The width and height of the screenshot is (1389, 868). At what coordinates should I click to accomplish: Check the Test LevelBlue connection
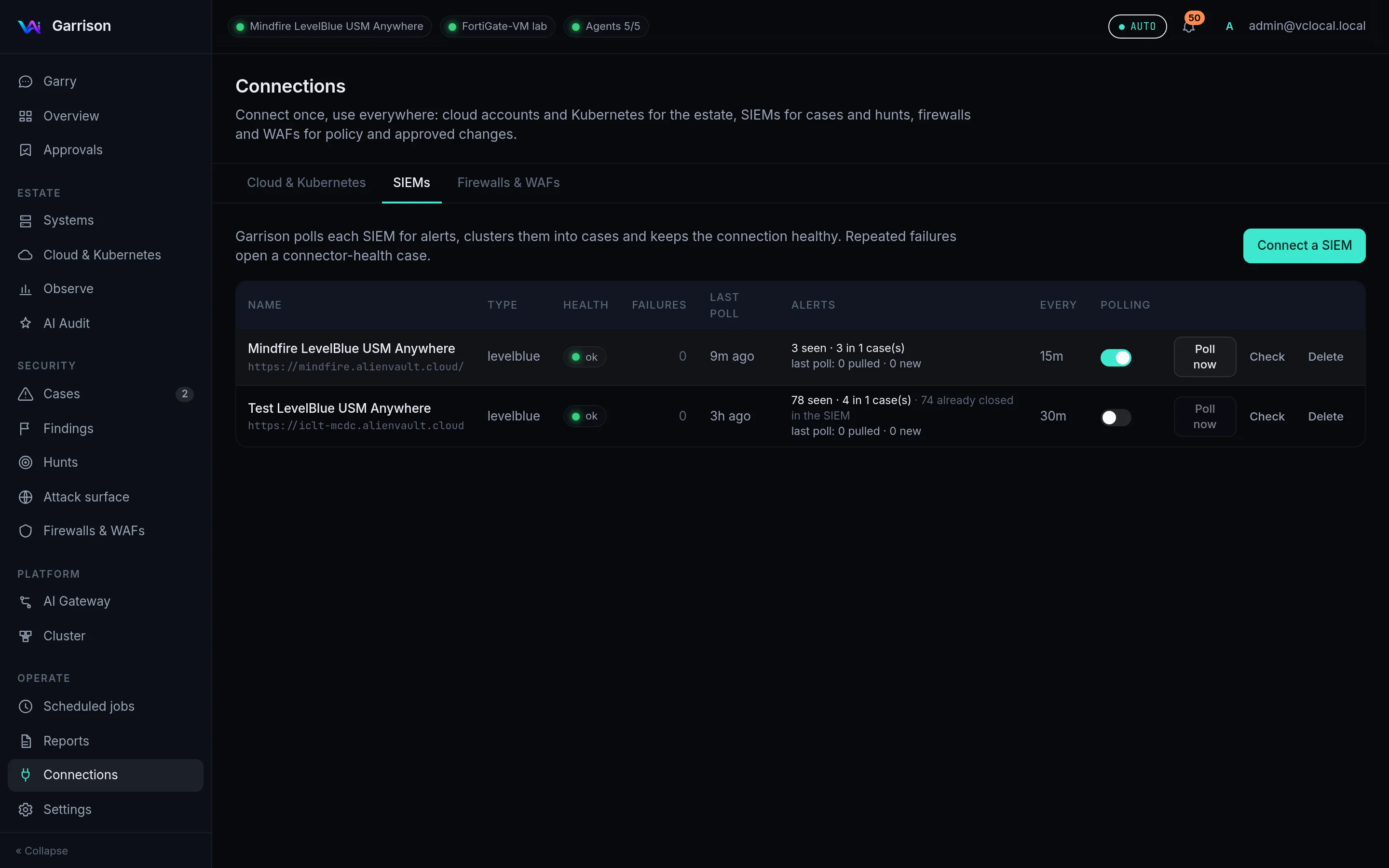click(1267, 417)
